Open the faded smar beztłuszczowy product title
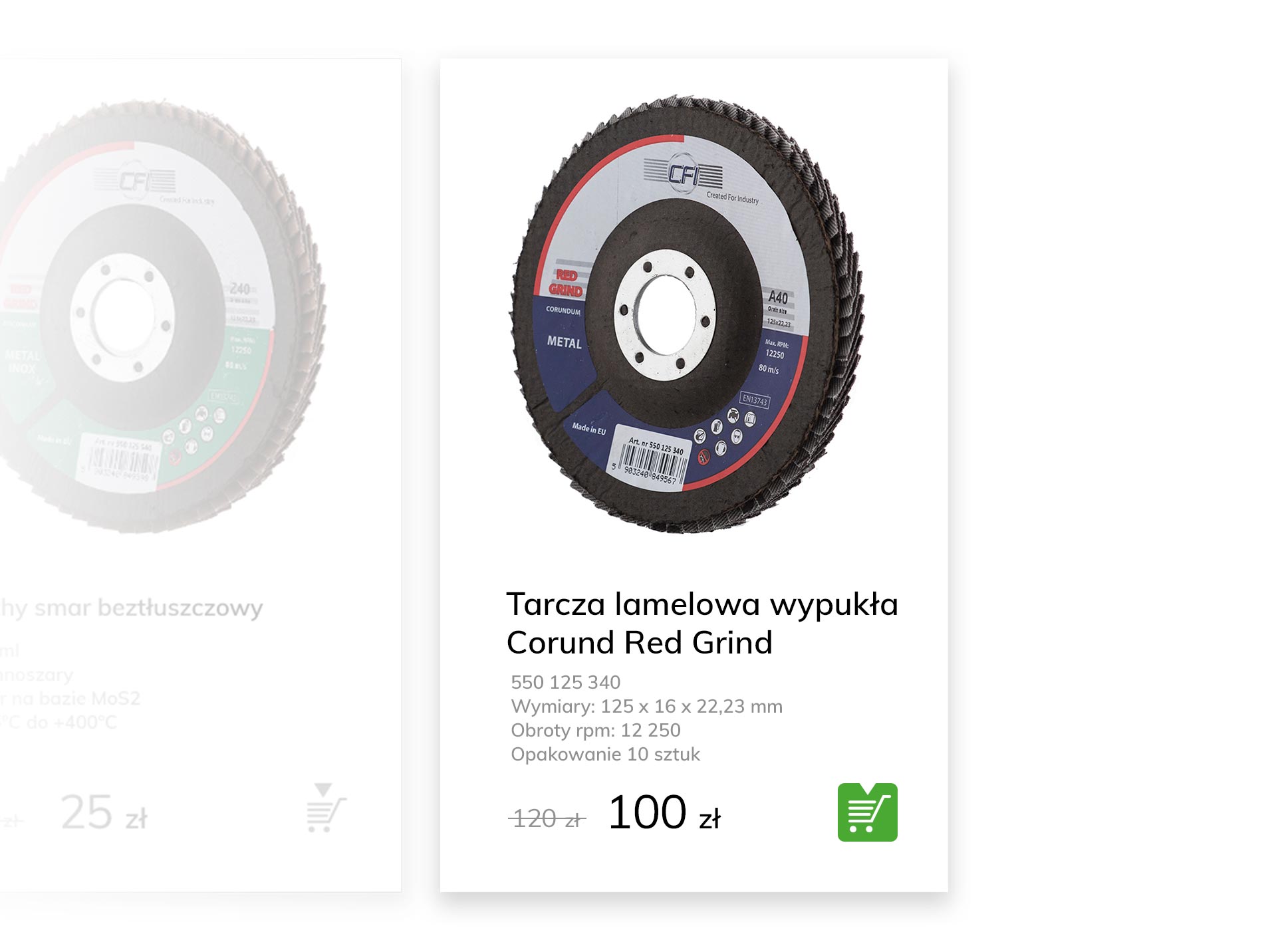1274x952 pixels. coord(132,608)
